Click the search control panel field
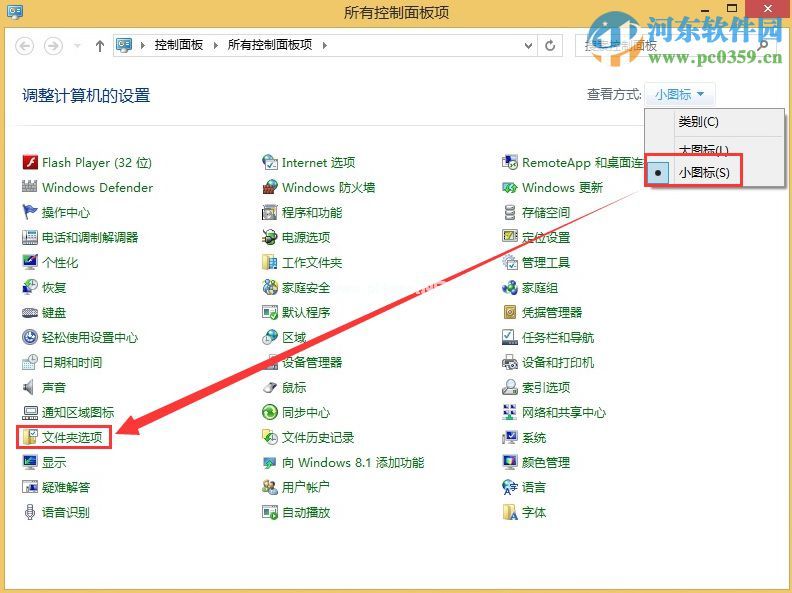 (676, 45)
